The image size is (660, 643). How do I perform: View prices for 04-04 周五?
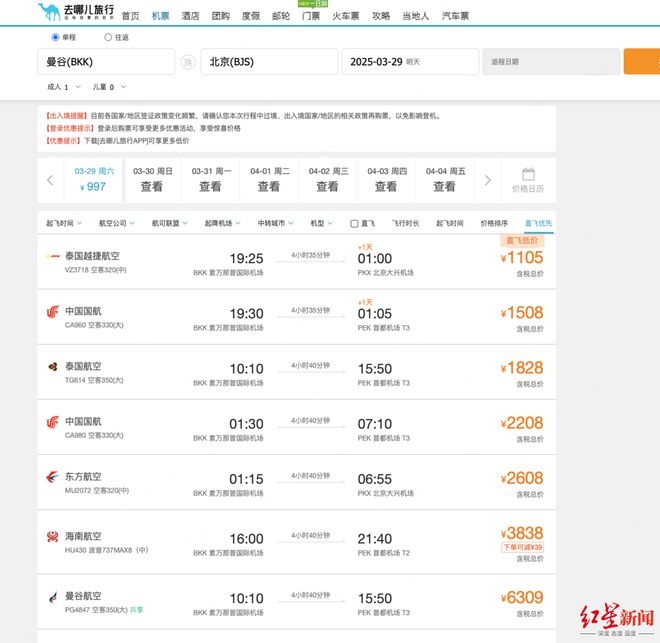tap(445, 180)
